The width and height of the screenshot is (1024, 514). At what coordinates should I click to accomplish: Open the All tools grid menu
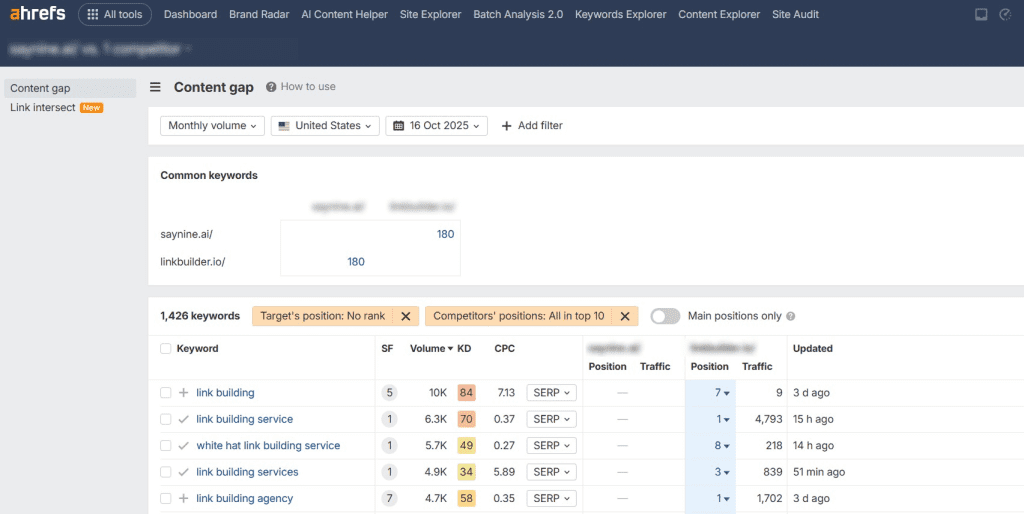click(x=115, y=14)
